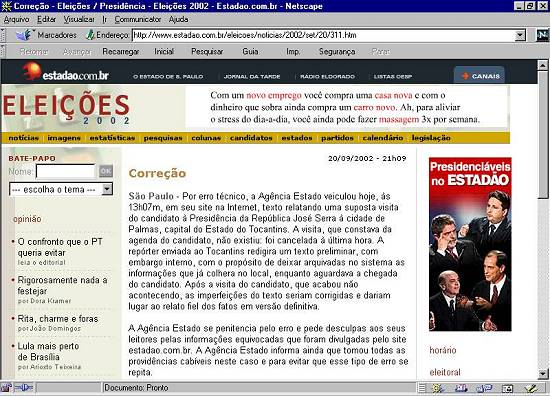
Task: Select the colunas tab
Action: pos(206,138)
